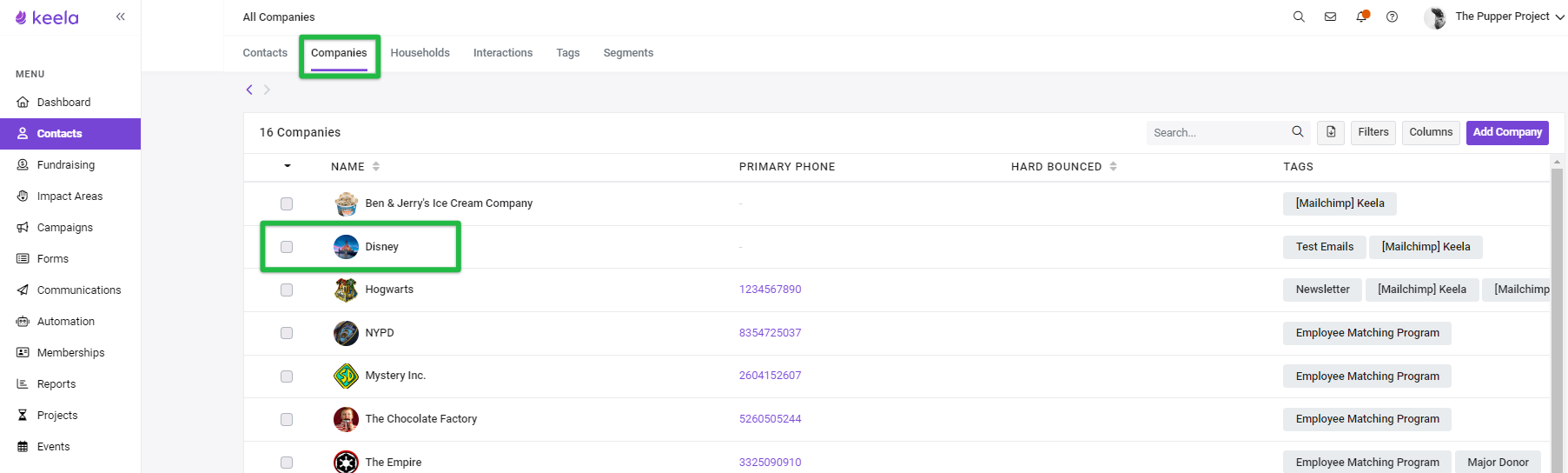The image size is (1568, 473).
Task: Click the Add Company button
Action: click(x=1507, y=132)
